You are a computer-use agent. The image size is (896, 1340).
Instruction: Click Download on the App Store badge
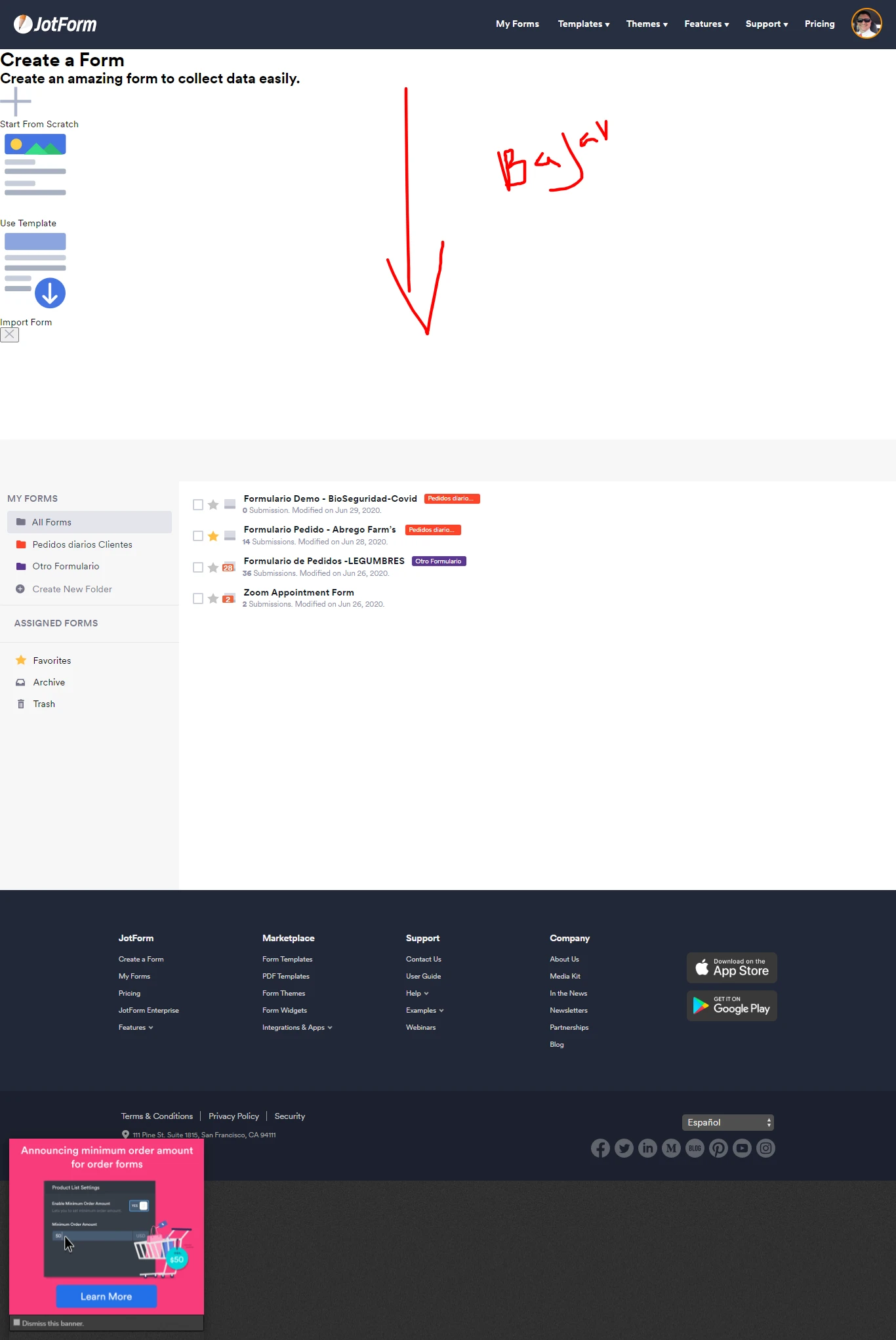point(731,967)
